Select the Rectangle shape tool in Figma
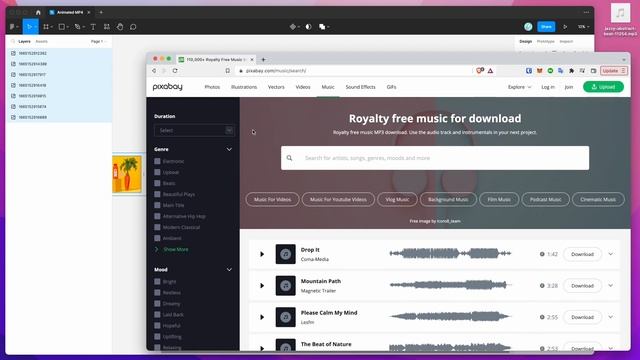 coord(61,27)
